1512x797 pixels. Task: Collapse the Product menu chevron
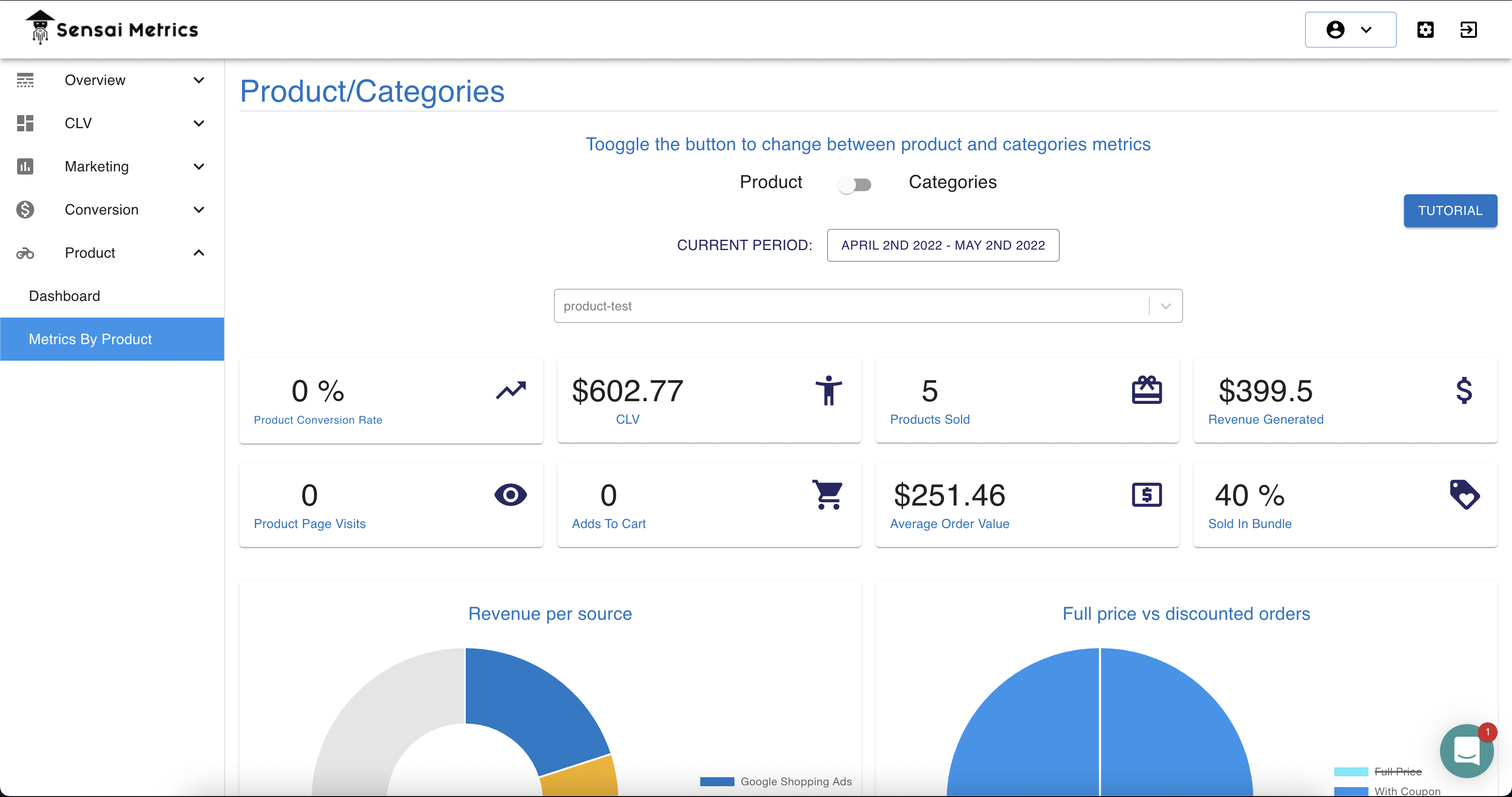tap(199, 253)
